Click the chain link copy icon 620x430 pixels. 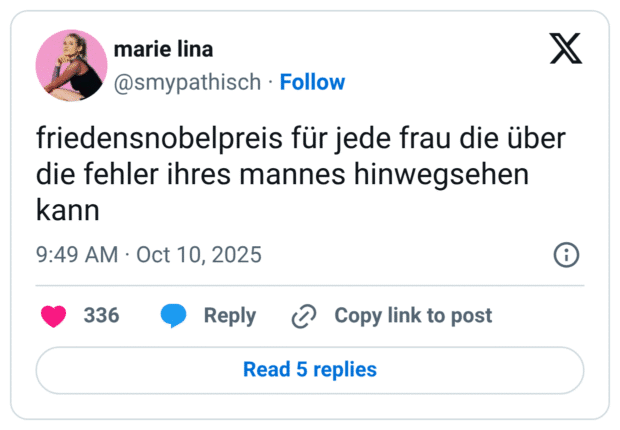tap(303, 316)
